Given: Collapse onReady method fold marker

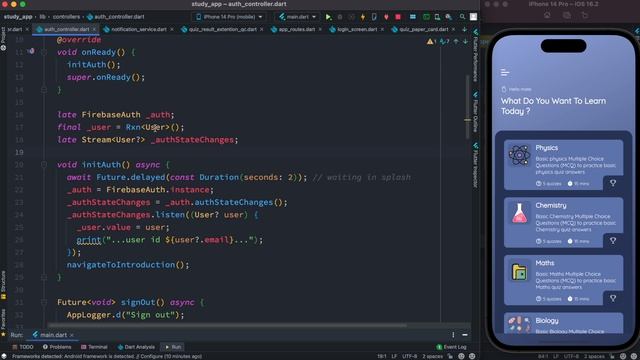Looking at the screenshot, I should coord(44,52).
